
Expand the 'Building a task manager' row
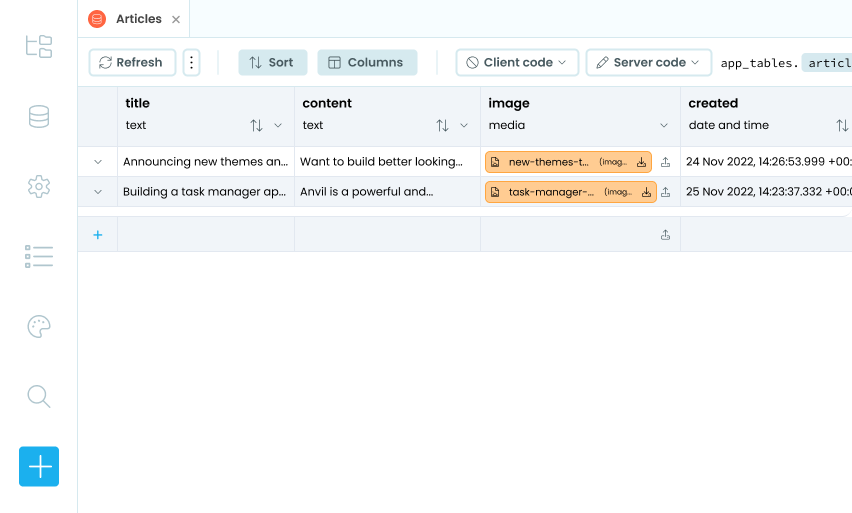point(98,192)
